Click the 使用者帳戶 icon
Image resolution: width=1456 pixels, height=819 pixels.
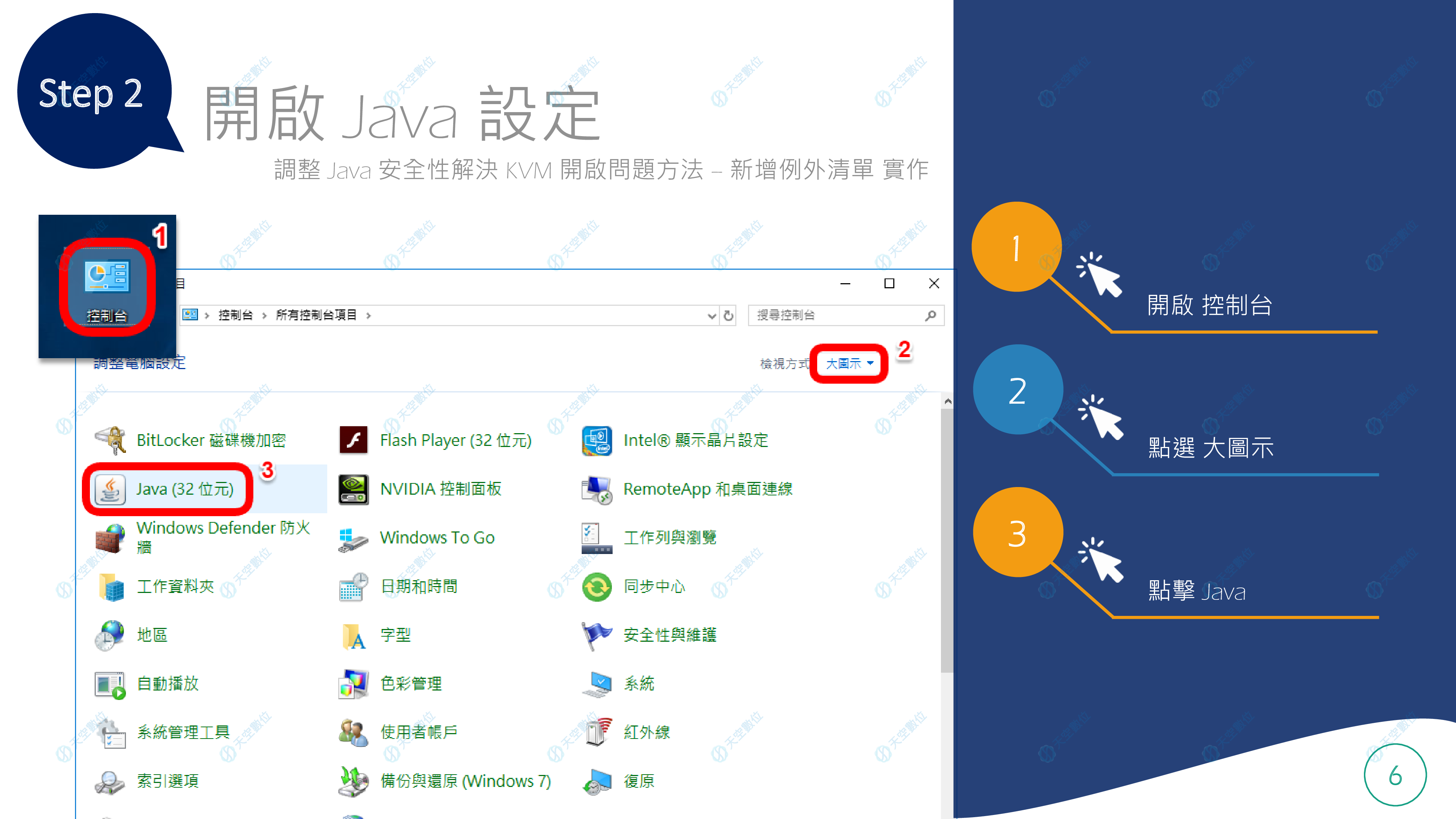pyautogui.click(x=354, y=732)
